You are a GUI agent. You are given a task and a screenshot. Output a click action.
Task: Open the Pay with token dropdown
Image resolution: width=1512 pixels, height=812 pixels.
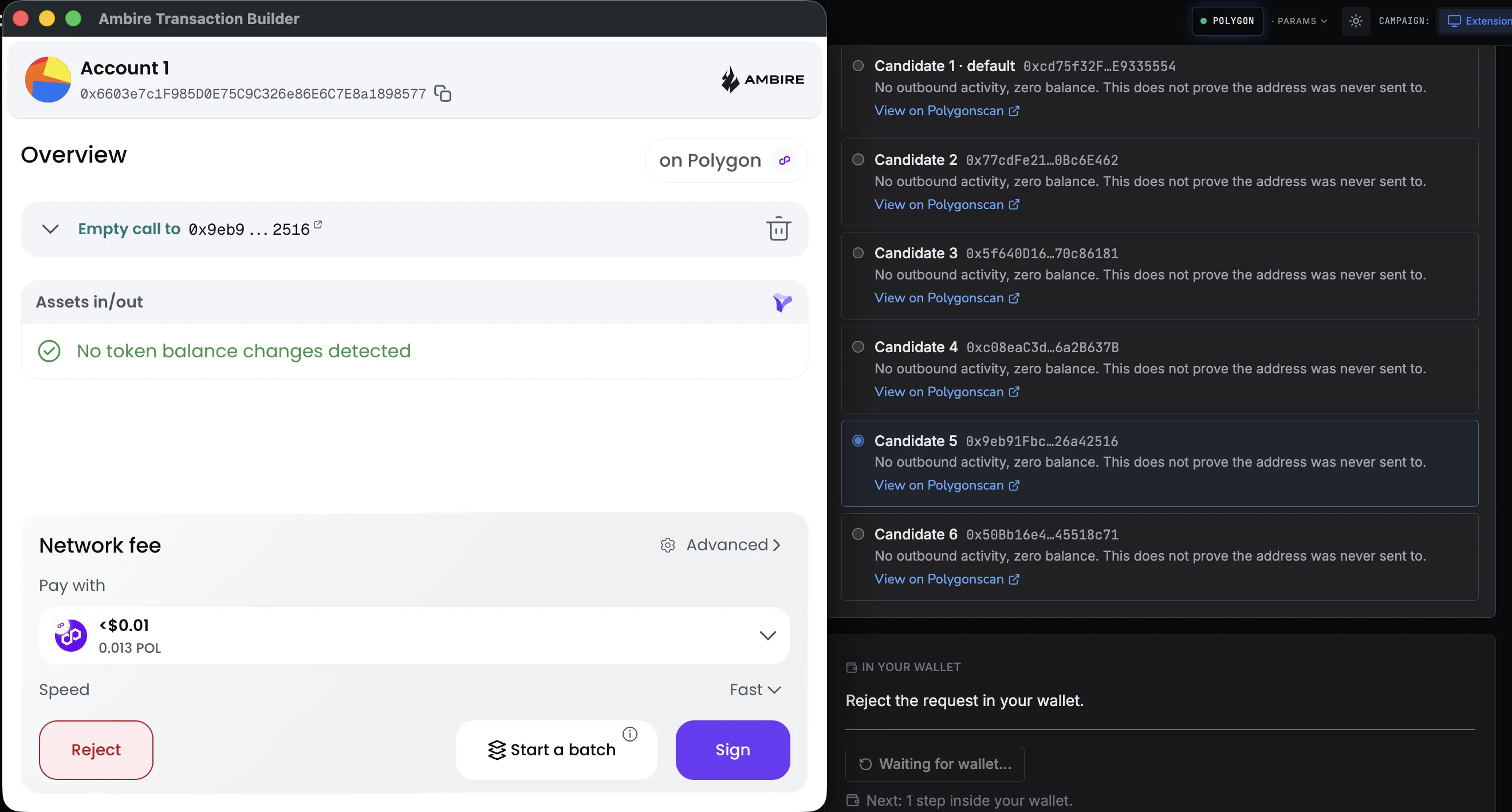pyautogui.click(x=415, y=636)
